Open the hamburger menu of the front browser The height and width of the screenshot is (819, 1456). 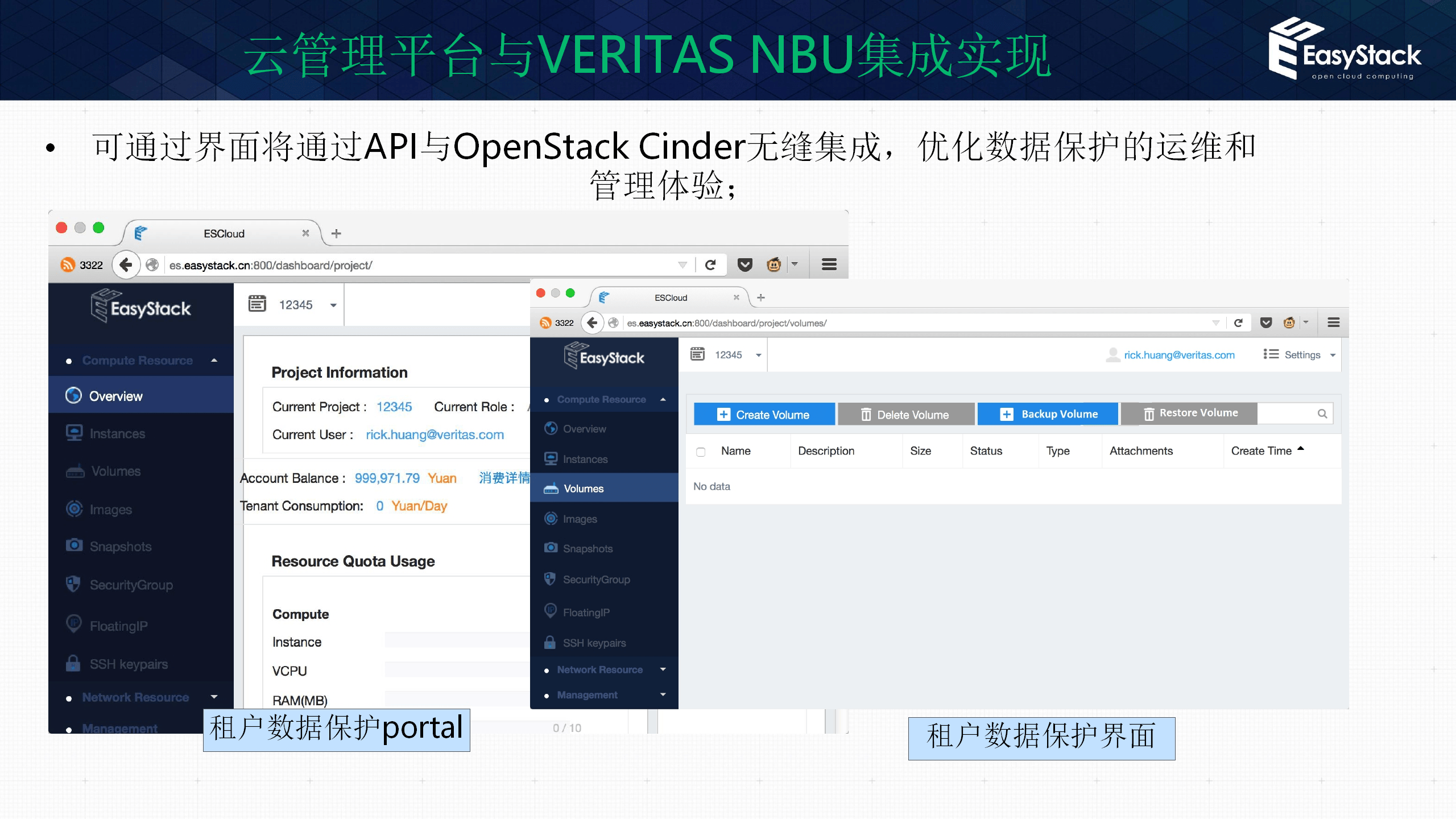[1334, 323]
